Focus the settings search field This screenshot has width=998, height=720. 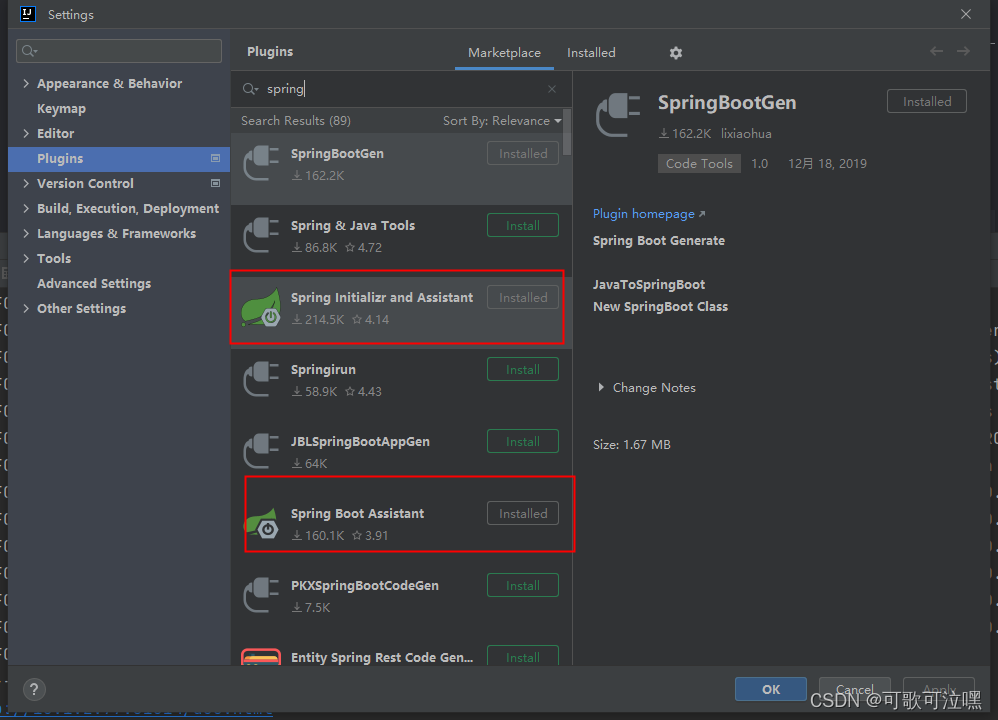coord(119,51)
